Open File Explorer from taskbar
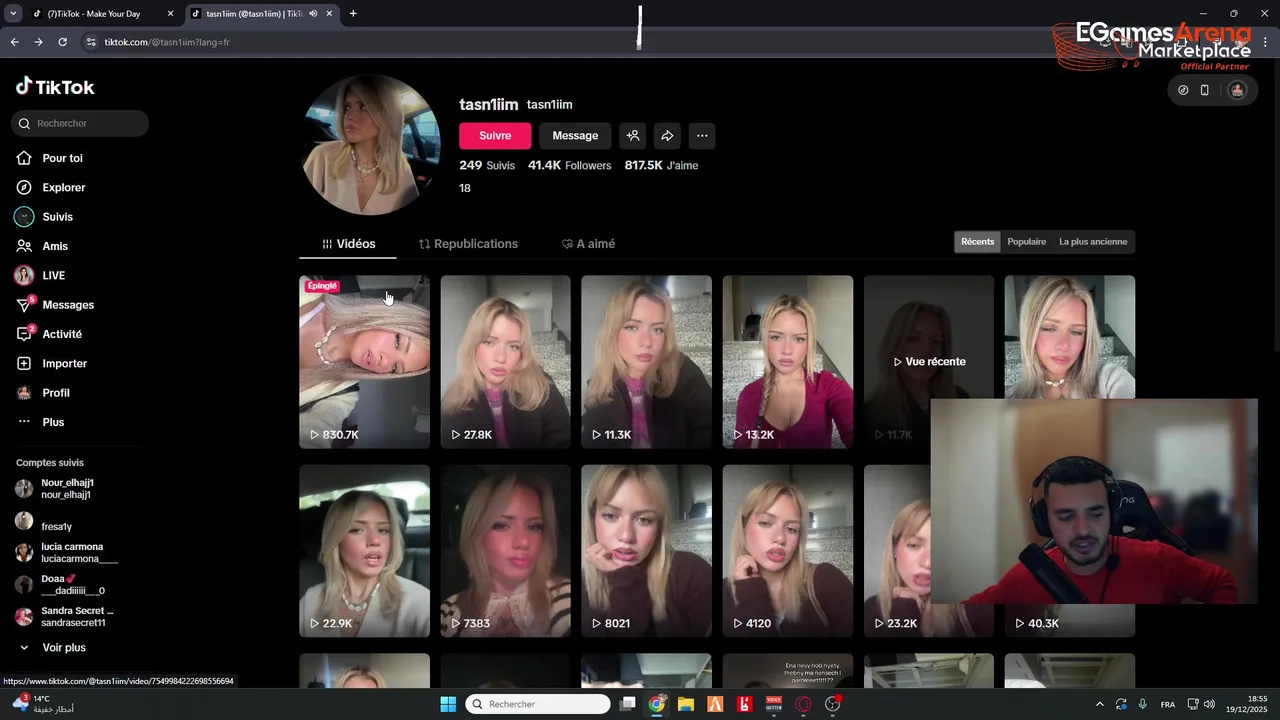The image size is (1280, 720). (x=686, y=704)
